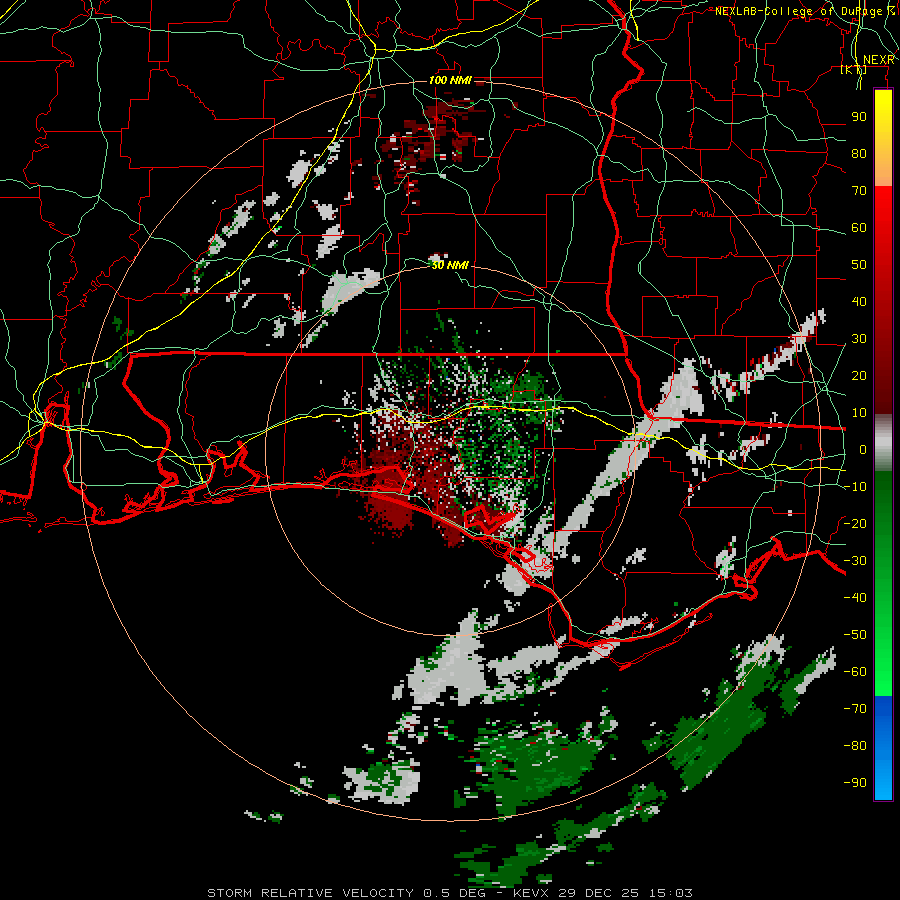Viewport: 900px width, 900px height.
Task: Click the 80 value on the velocity scale
Action: coord(859,153)
